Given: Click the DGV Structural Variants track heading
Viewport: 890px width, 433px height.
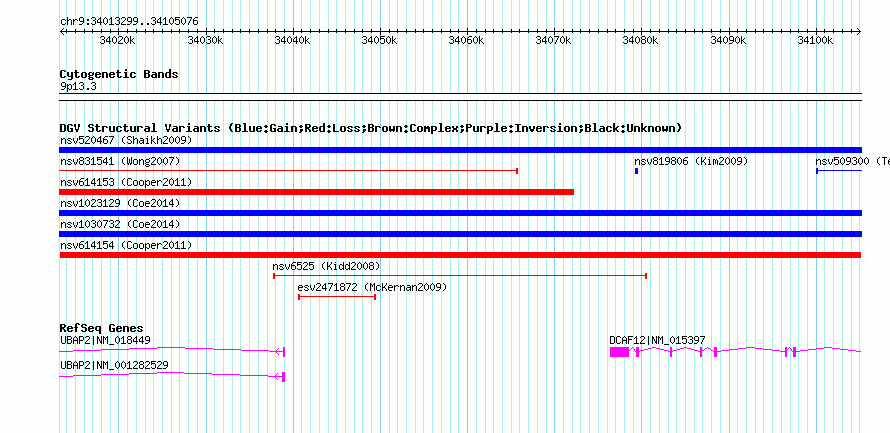Looking at the screenshot, I should point(371,128).
